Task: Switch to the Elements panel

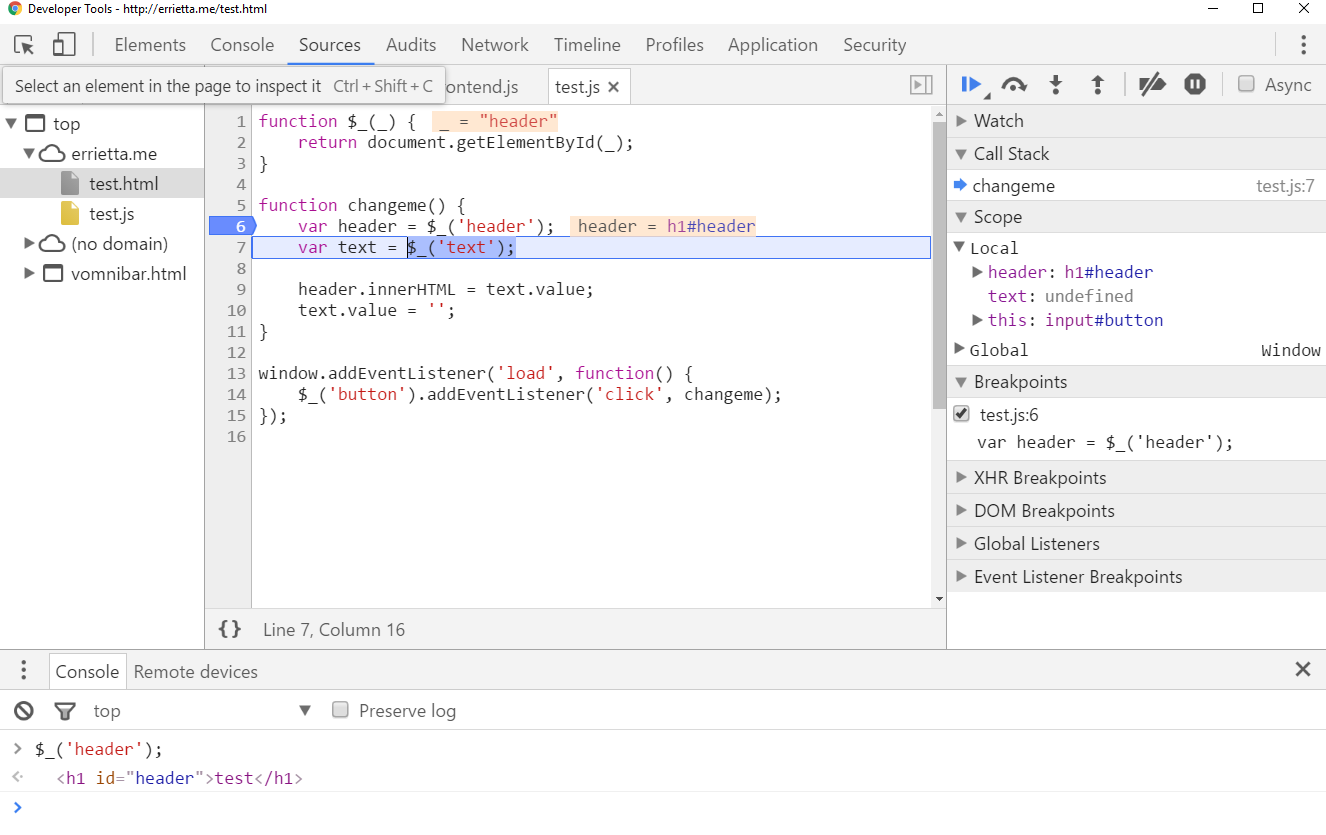Action: 150,45
